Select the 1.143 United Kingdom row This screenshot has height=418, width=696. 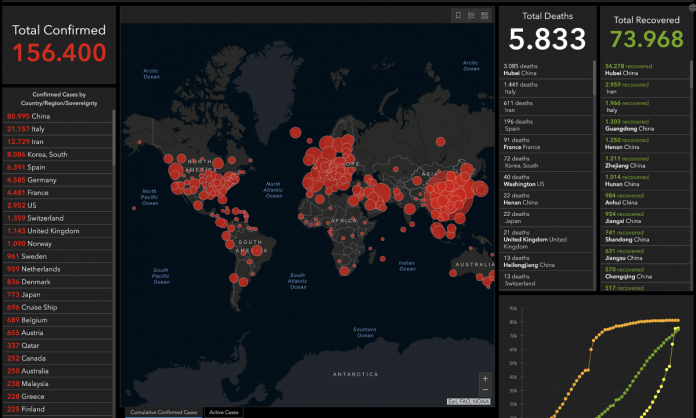tap(58, 231)
